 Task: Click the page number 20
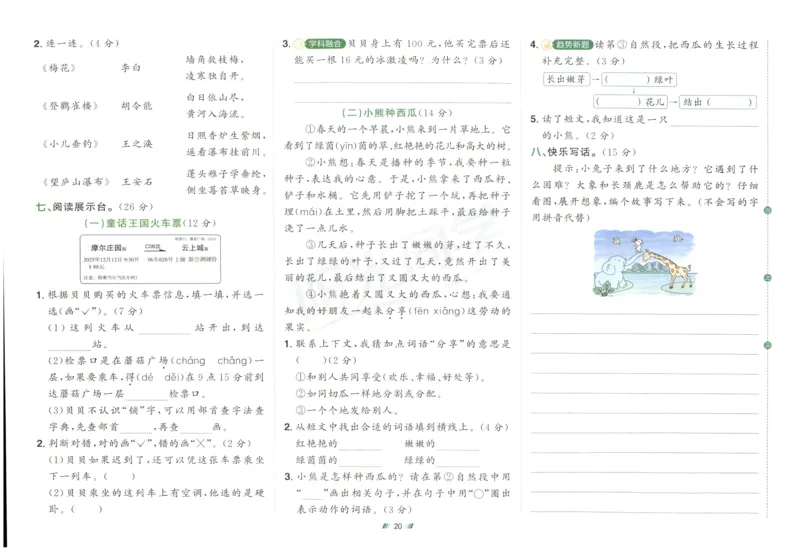[398, 526]
